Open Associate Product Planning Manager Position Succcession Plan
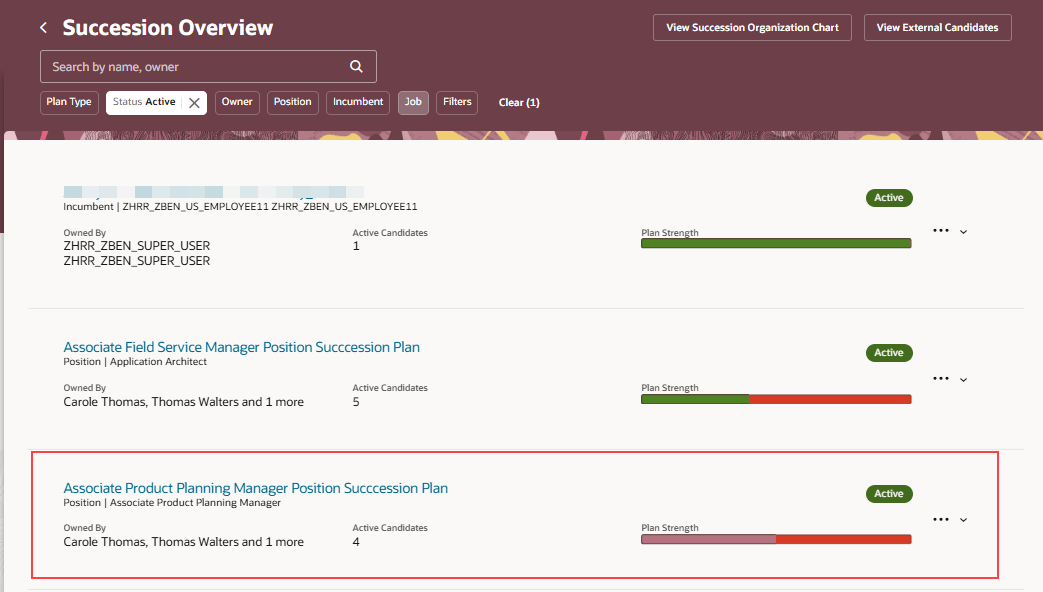This screenshot has height=592, width=1043. pos(255,488)
